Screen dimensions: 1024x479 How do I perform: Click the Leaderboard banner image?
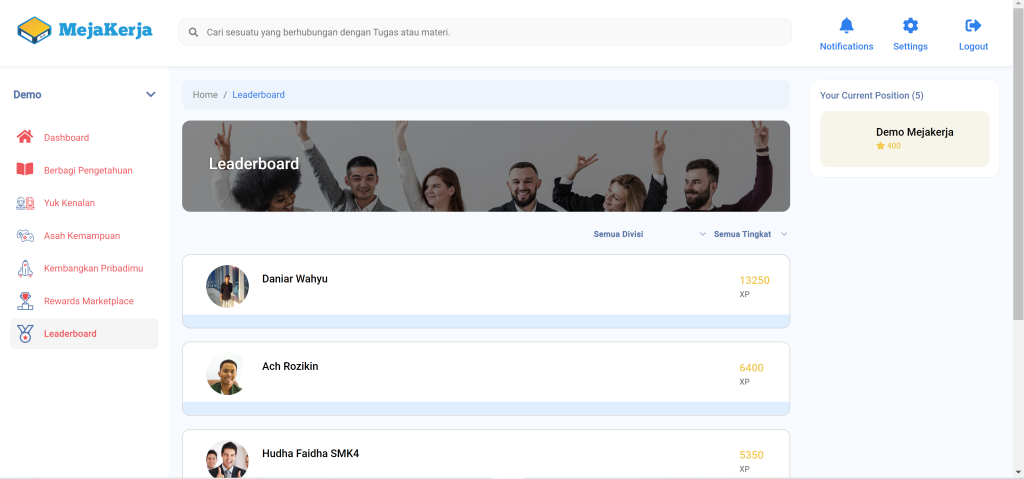point(486,166)
